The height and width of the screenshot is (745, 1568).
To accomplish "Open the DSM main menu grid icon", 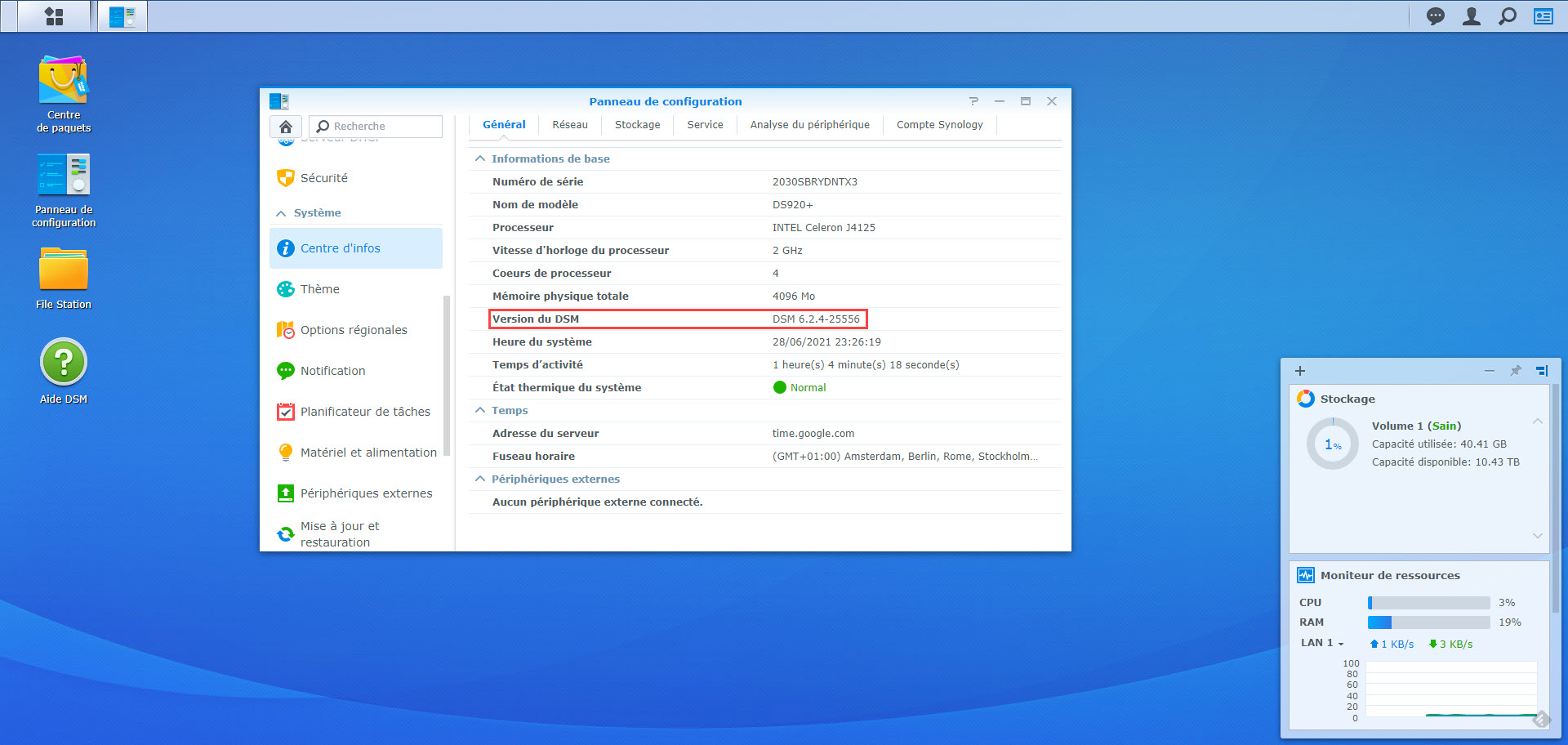I will click(x=54, y=16).
